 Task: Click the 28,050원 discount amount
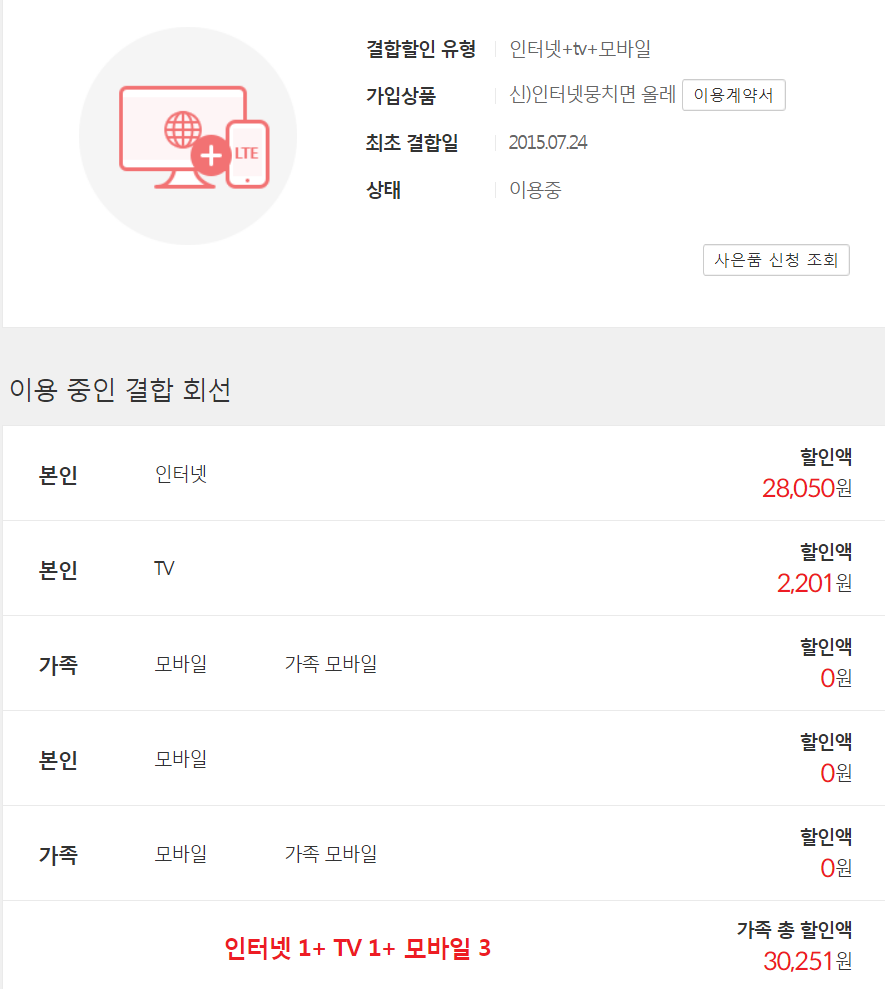[806, 488]
